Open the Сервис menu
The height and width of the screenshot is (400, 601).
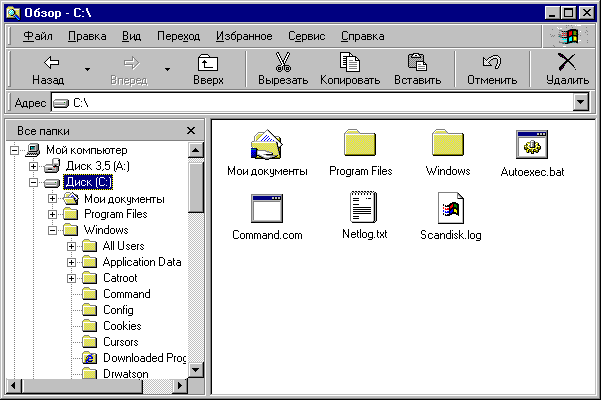point(307,36)
